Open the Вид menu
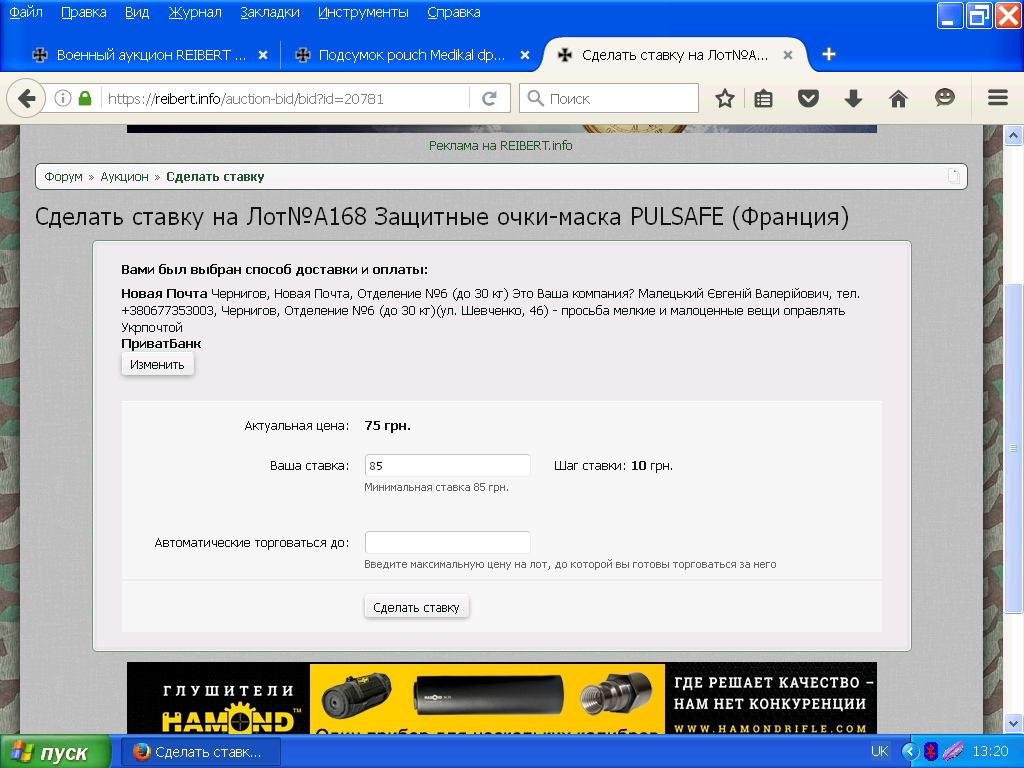The height and width of the screenshot is (768, 1024). 137,12
